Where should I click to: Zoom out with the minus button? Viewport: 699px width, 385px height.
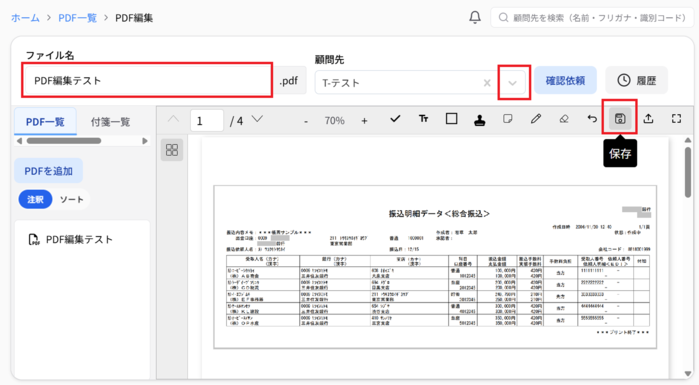tap(306, 121)
